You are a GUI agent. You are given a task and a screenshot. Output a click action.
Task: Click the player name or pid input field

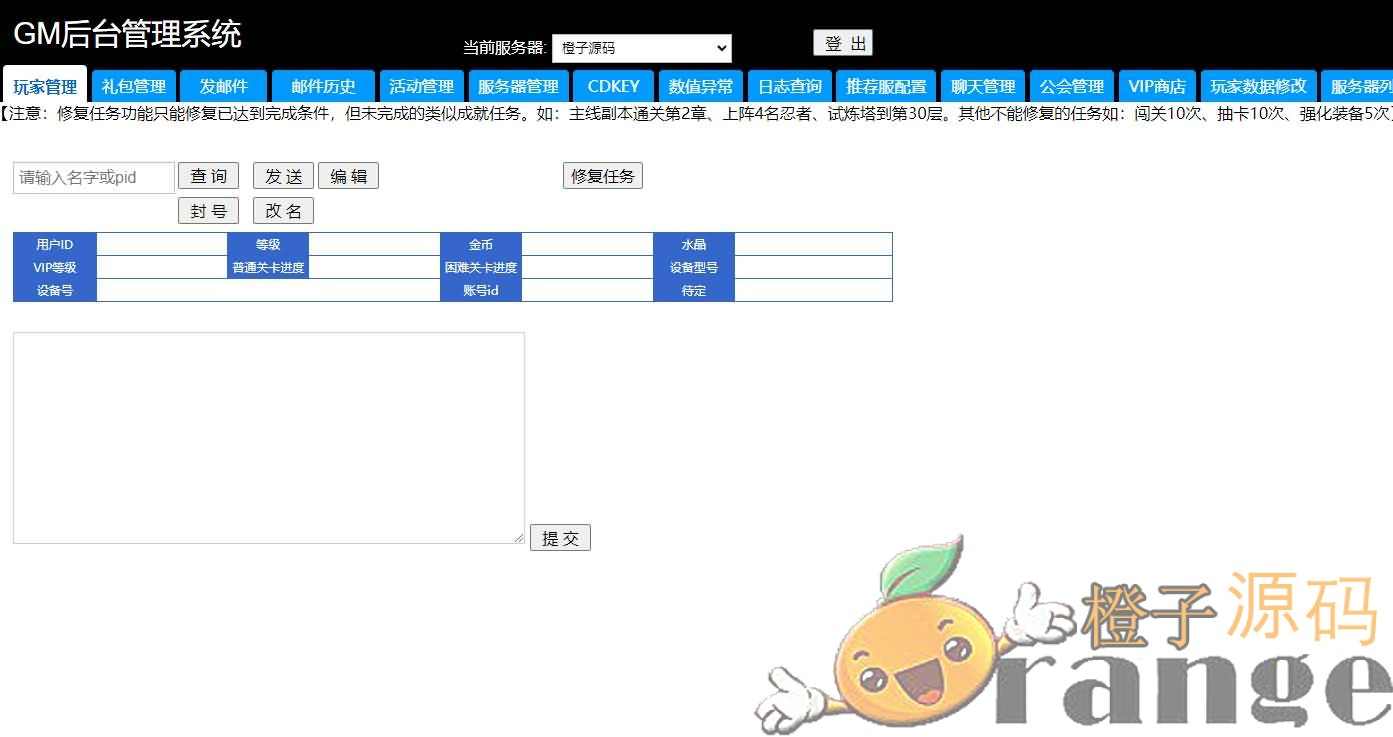(94, 178)
